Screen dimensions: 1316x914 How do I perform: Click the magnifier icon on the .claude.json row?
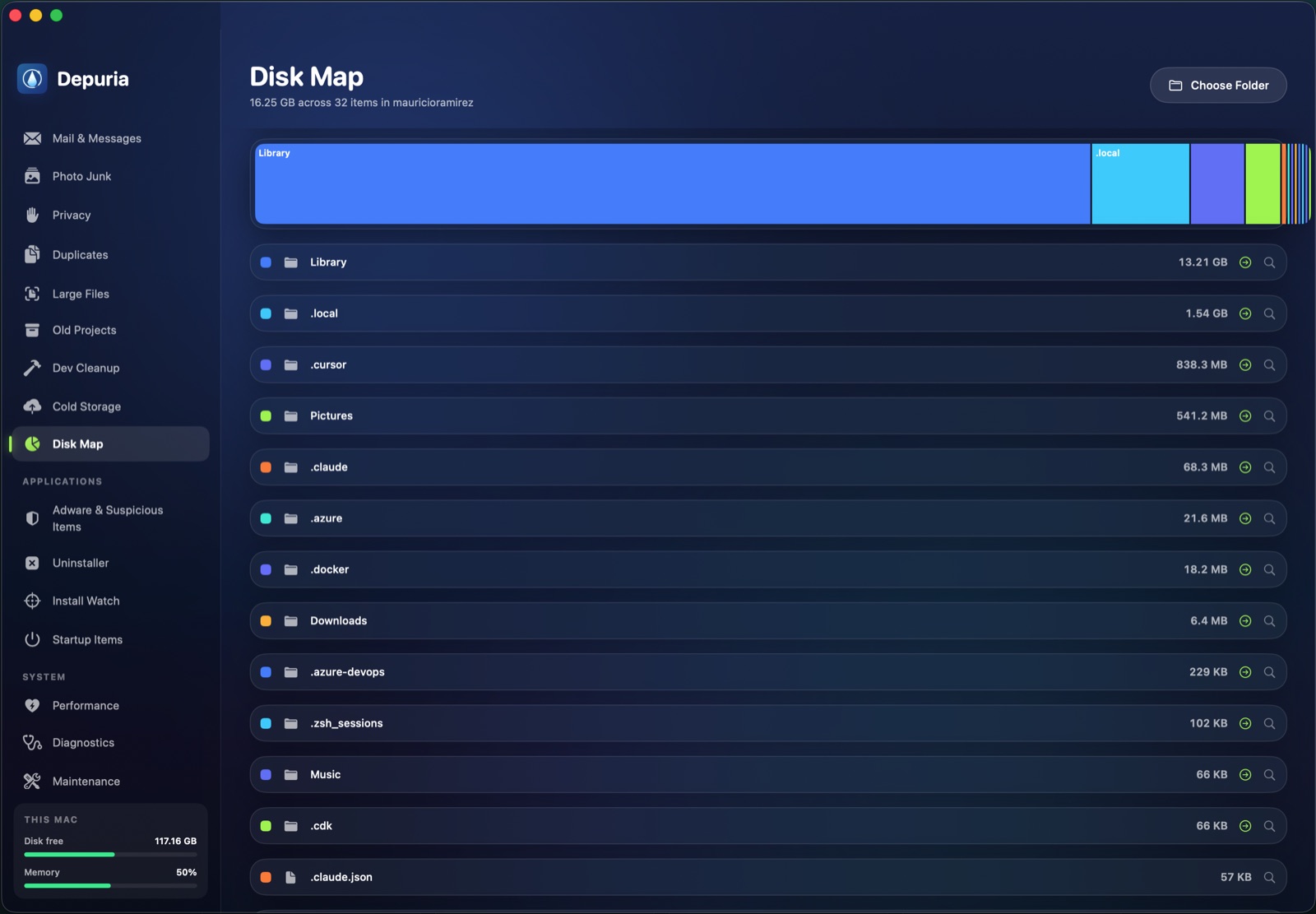click(x=1269, y=877)
